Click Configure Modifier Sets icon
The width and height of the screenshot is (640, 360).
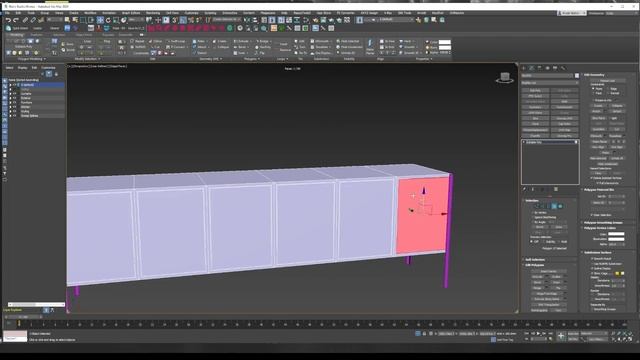pyautogui.click(x=556, y=189)
